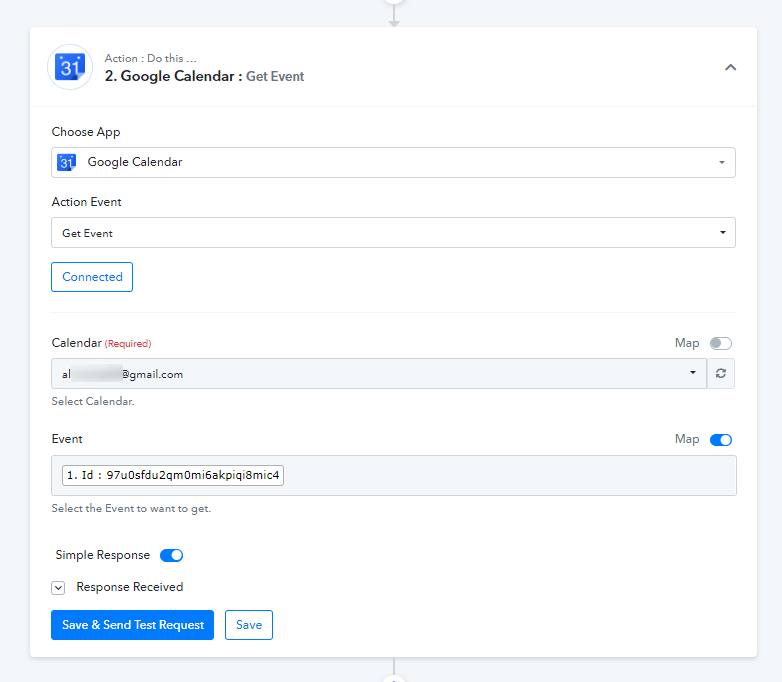This screenshot has width=782, height=682.
Task: Open the Action Event dropdown showing Get Event
Action: 393,232
